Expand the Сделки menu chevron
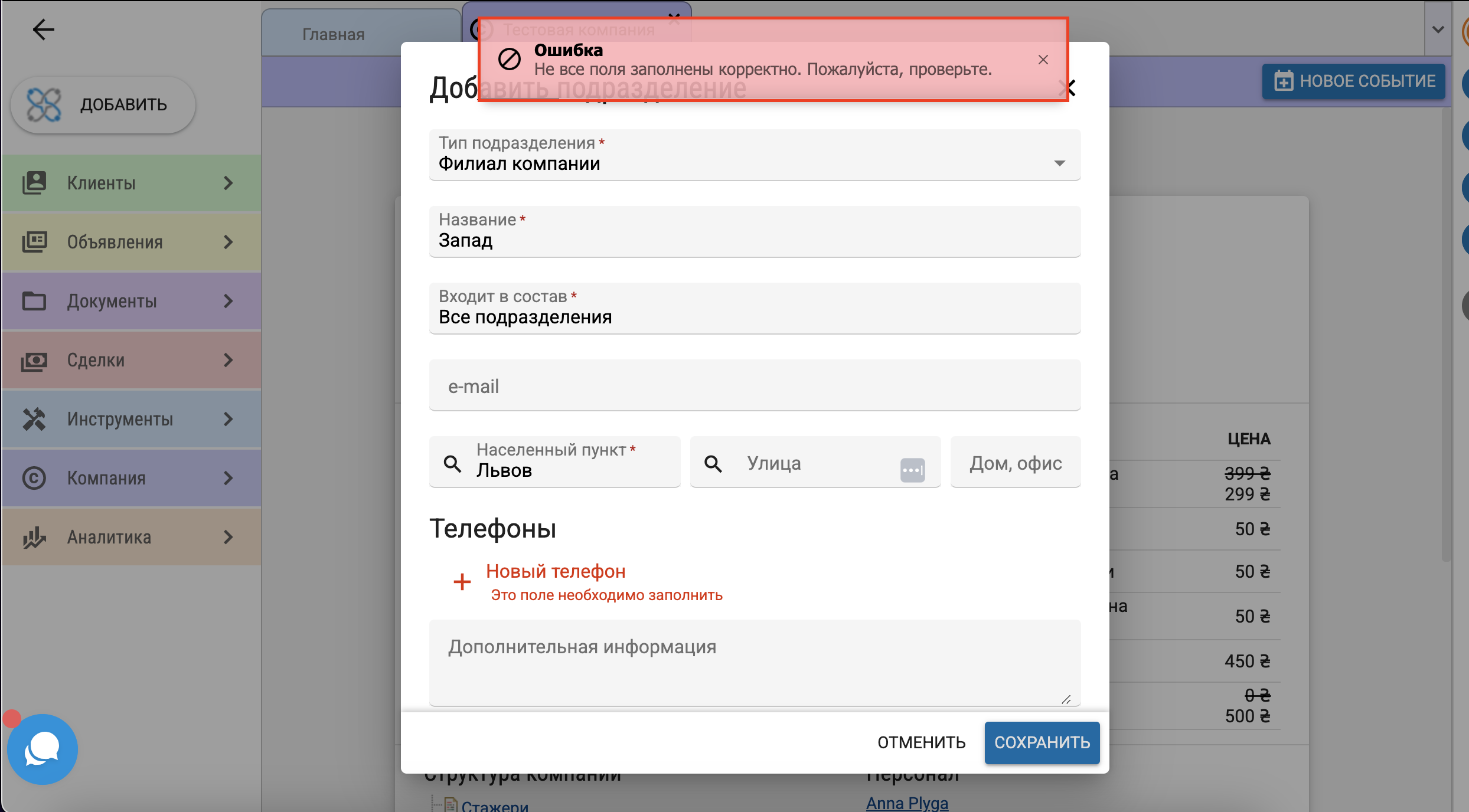Screen dimensions: 1469x812 tap(228, 360)
